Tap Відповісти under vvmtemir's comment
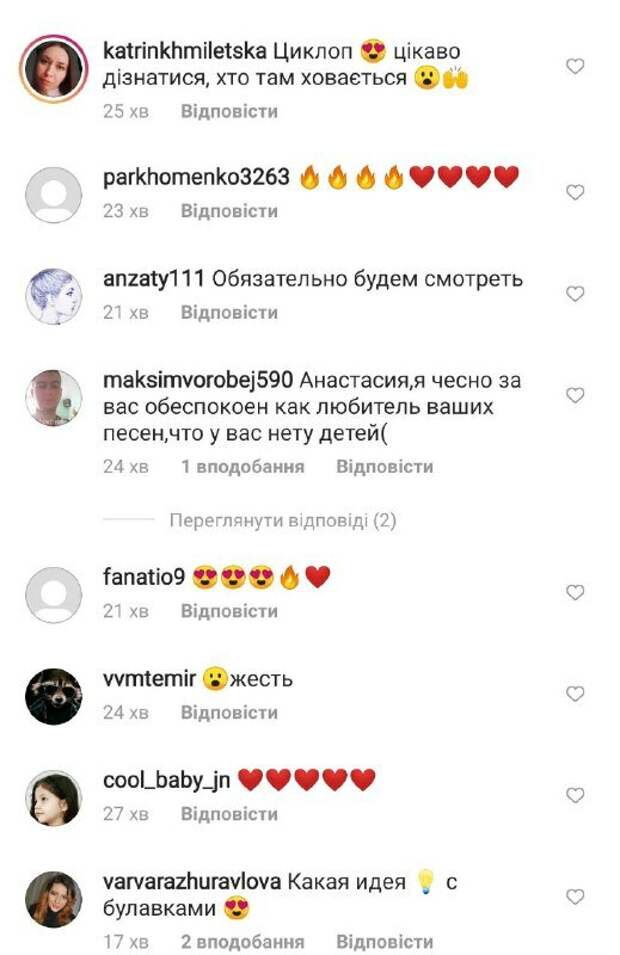620x955 pixels. pos(229,713)
